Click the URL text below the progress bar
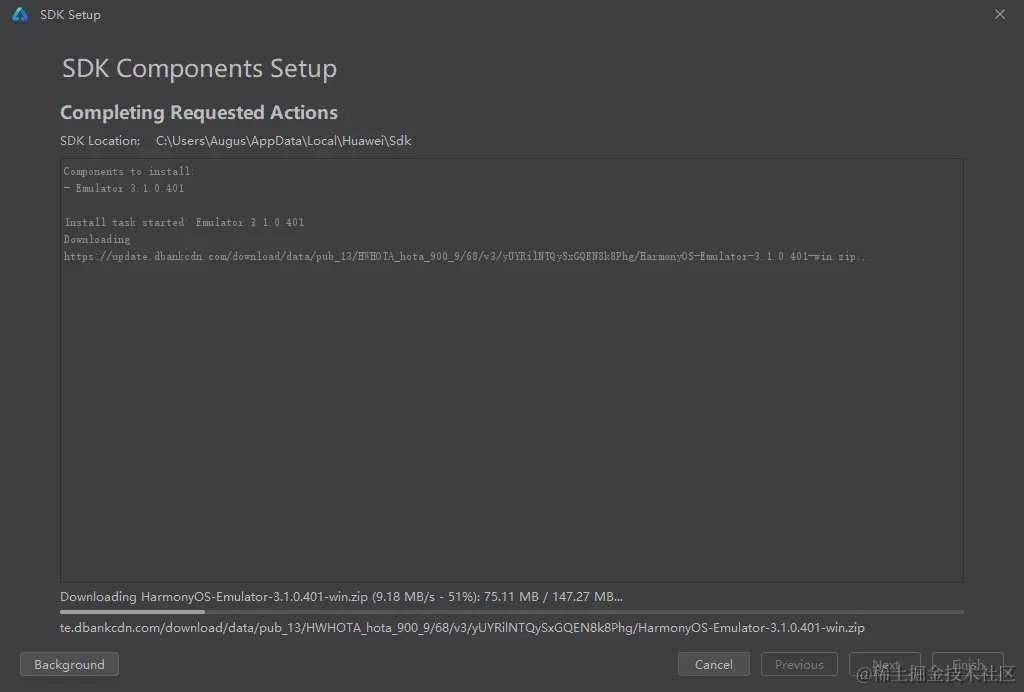Screen dimensions: 1024x692 pyautogui.click(x=462, y=628)
